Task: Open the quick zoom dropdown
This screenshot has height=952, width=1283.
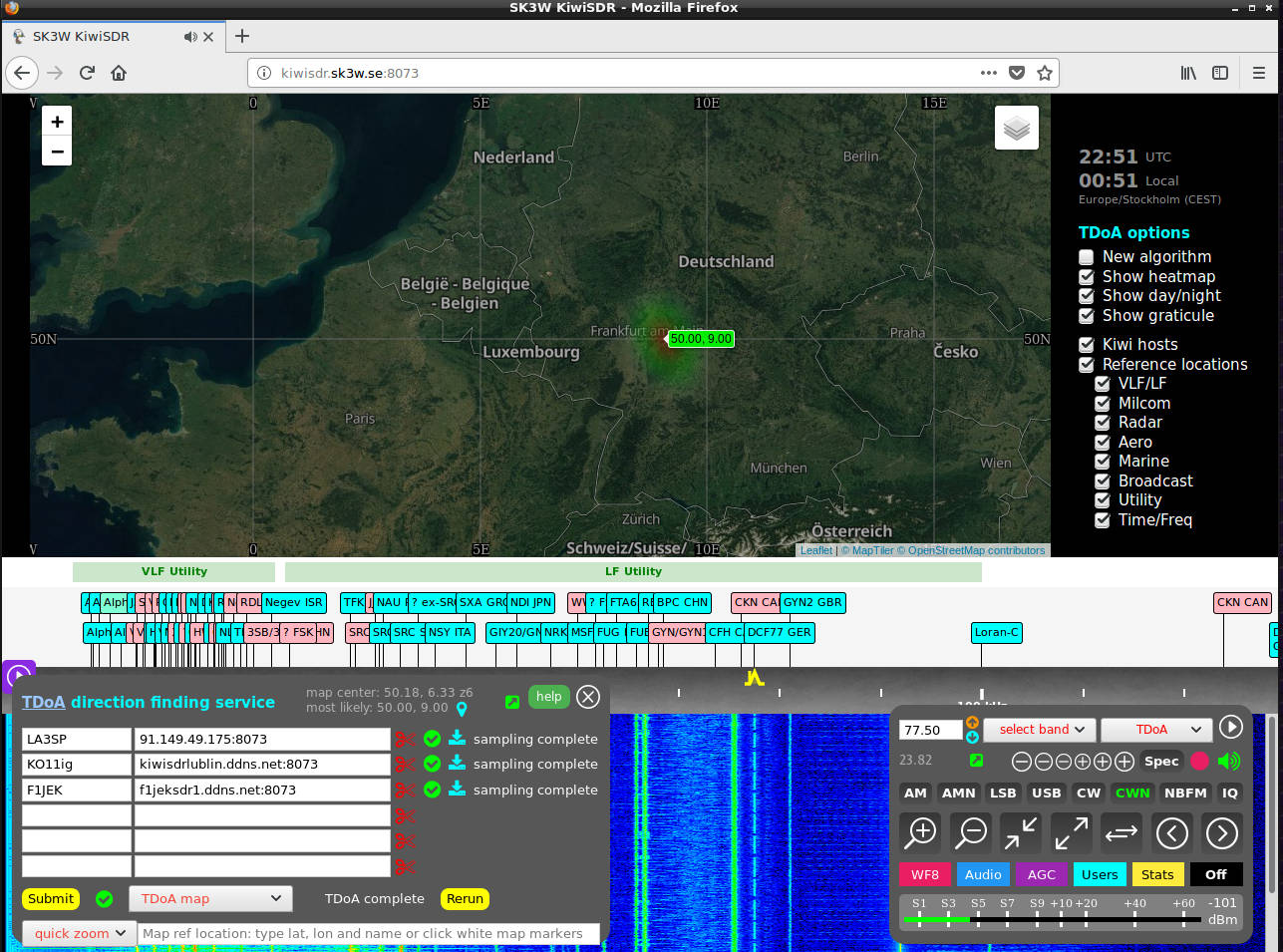Action: click(78, 934)
